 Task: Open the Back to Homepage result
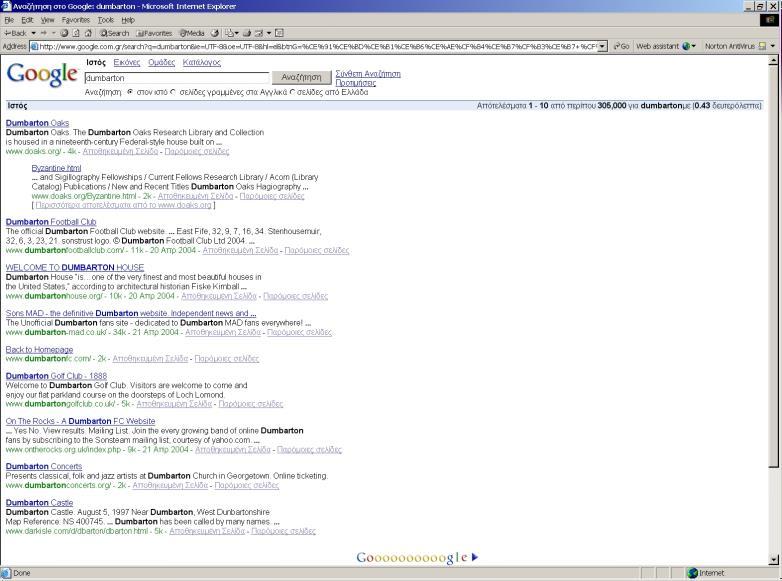point(39,350)
